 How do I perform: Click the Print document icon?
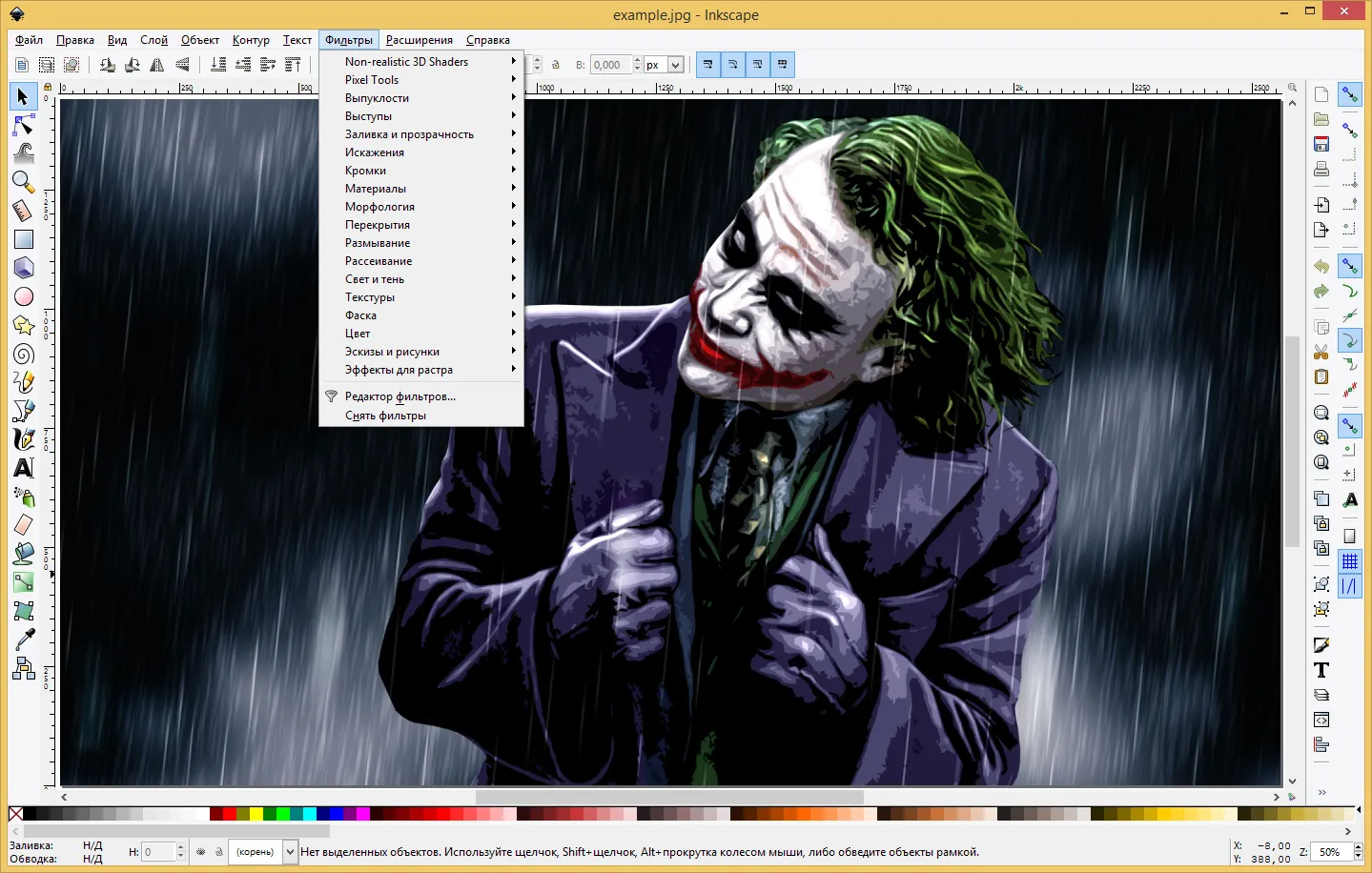1321,169
